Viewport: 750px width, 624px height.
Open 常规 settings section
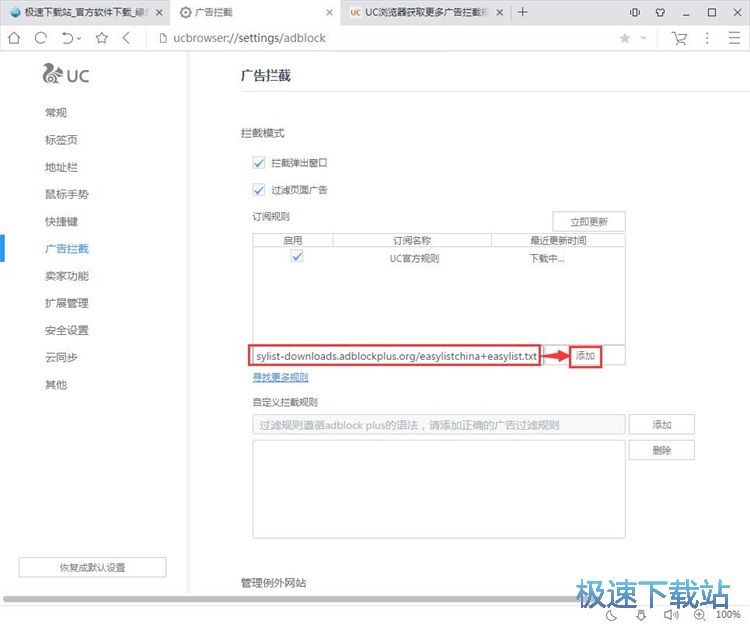pyautogui.click(x=56, y=113)
